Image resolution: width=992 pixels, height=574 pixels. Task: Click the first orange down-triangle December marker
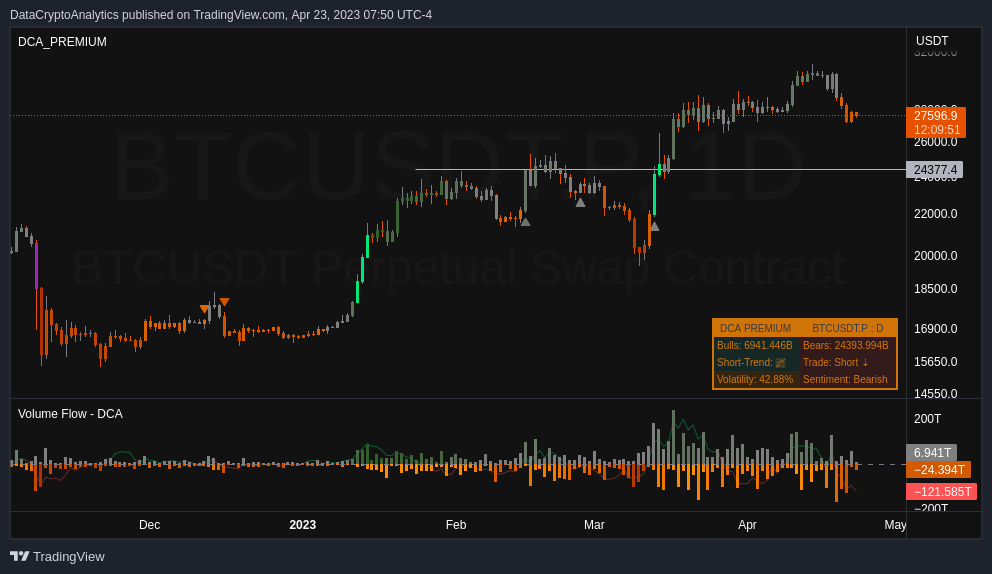(204, 309)
